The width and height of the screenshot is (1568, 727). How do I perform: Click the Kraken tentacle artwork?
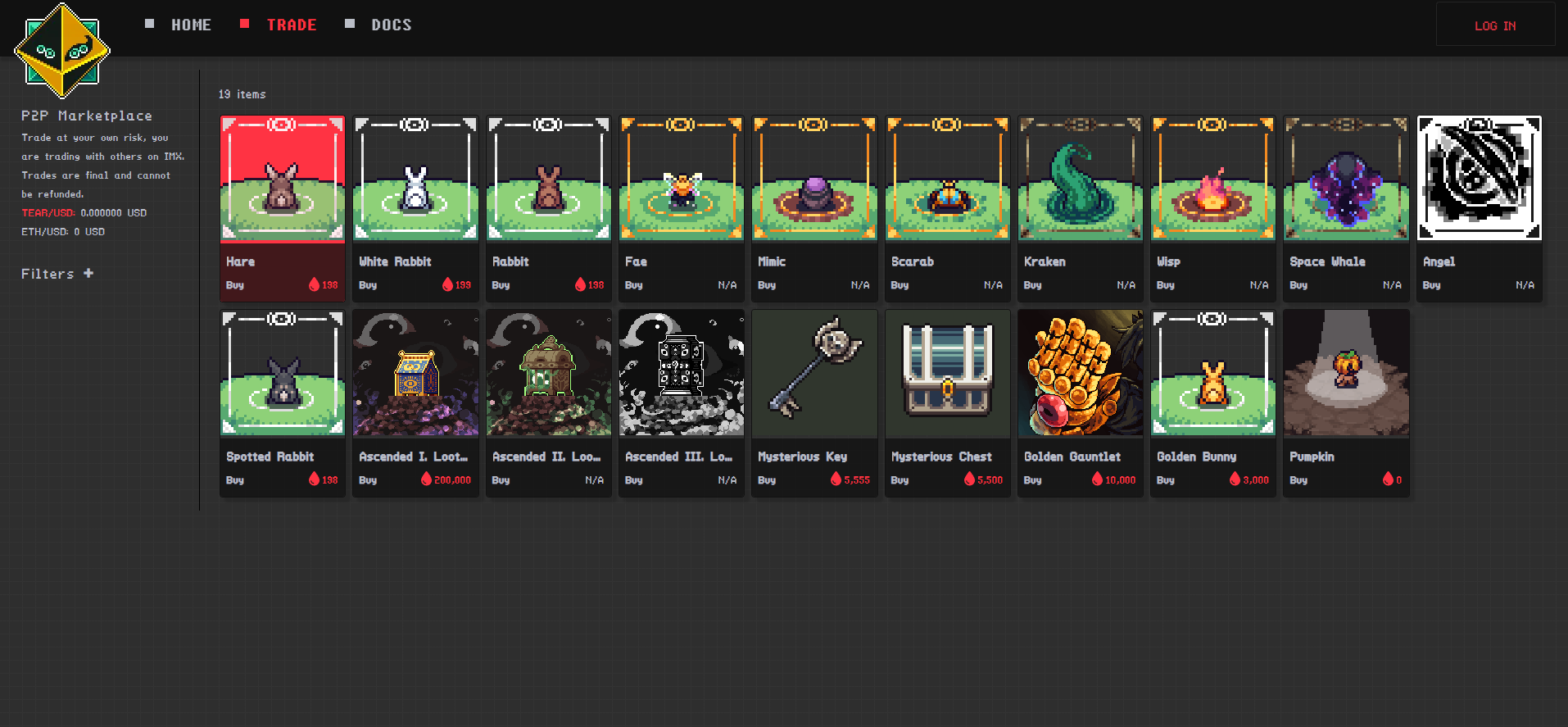(x=1080, y=179)
